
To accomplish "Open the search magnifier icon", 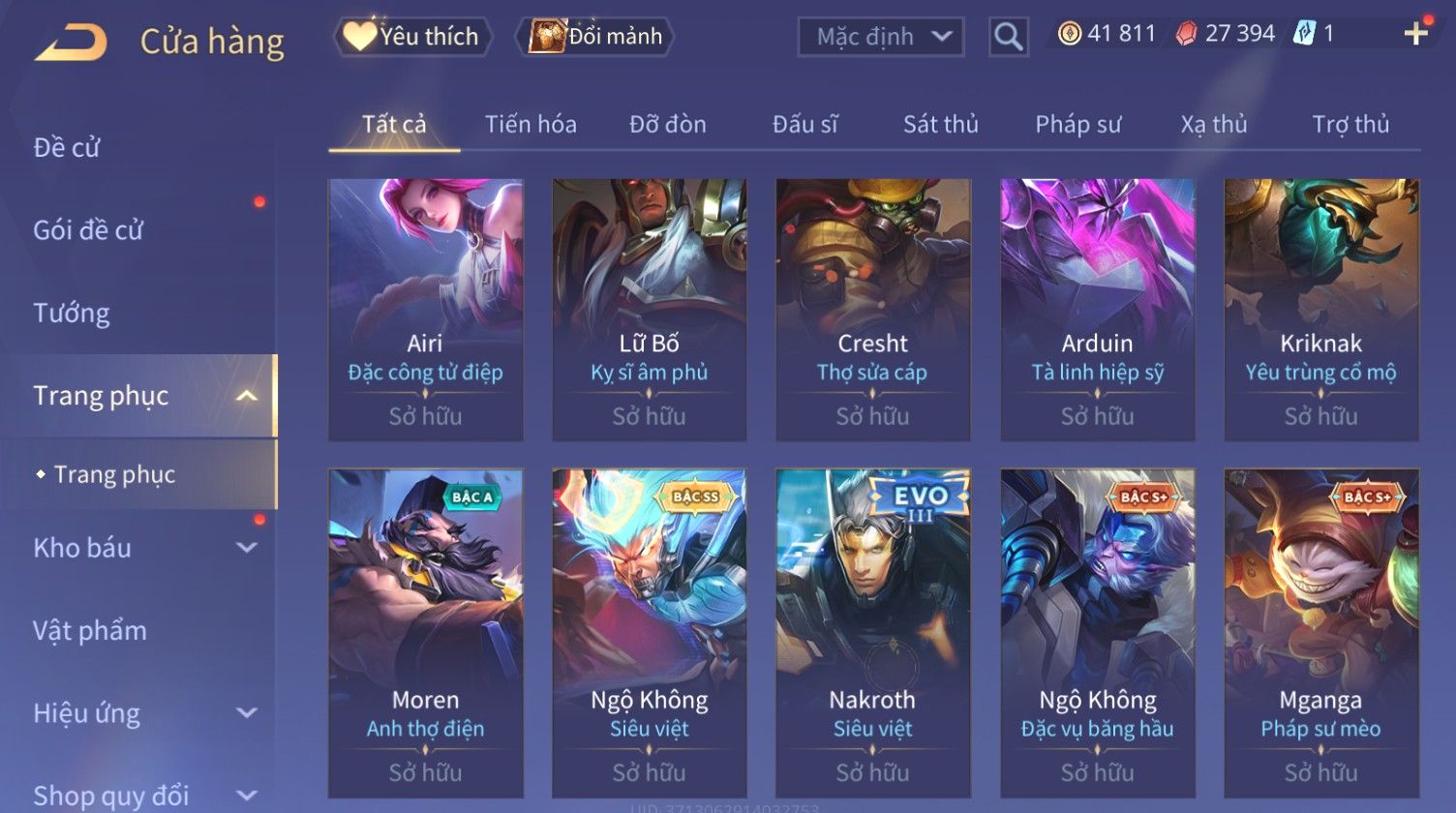I will [x=1008, y=38].
